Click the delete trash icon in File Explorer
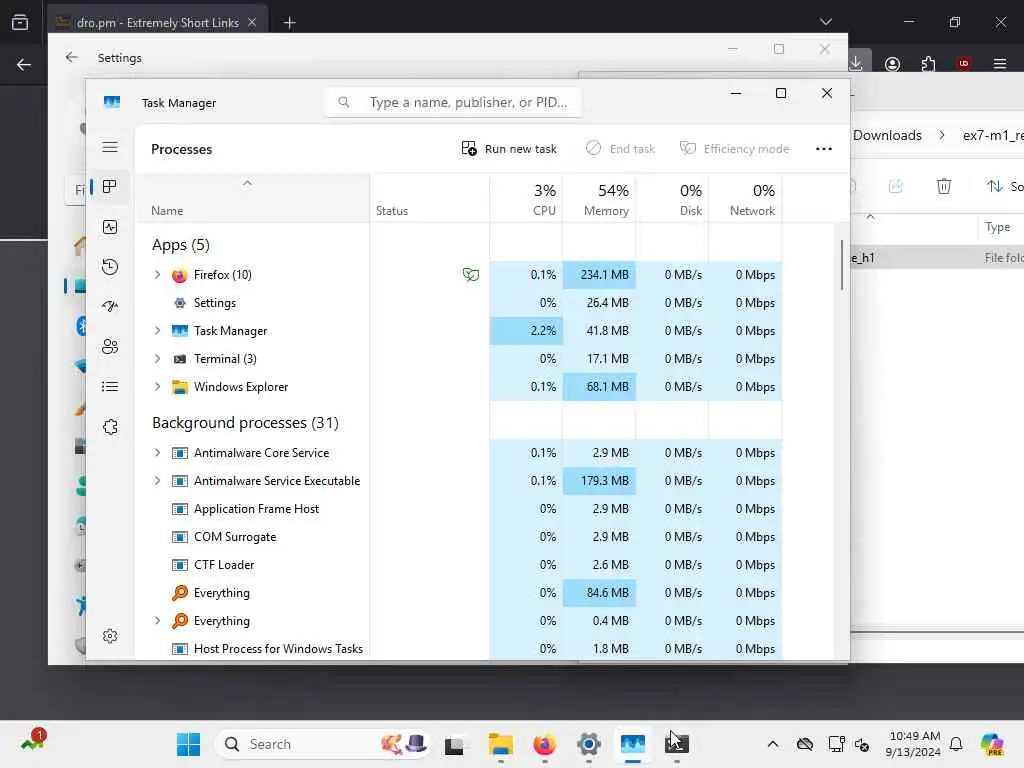The width and height of the screenshot is (1024, 768). [944, 186]
